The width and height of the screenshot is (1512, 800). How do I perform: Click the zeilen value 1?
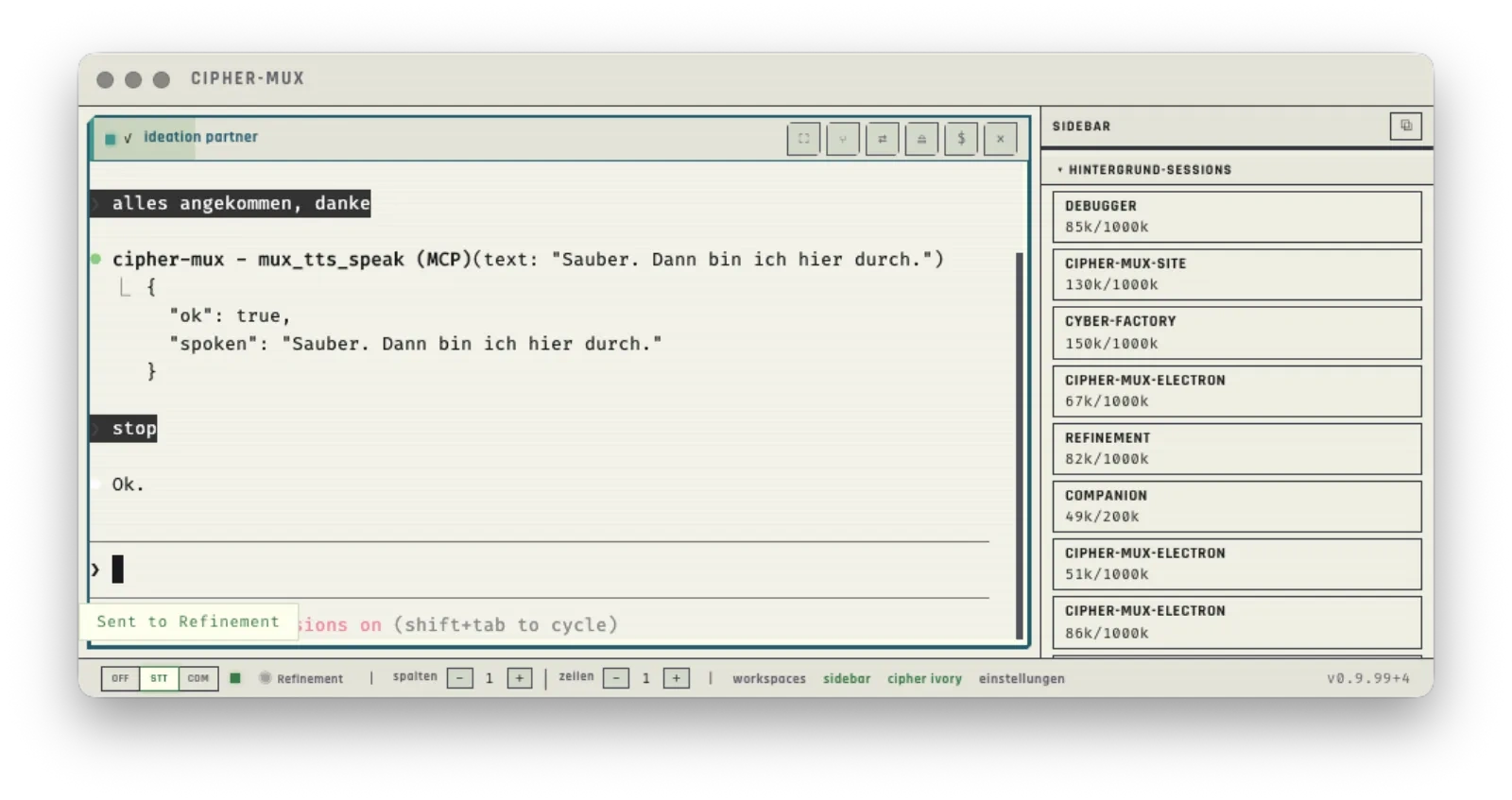[646, 678]
